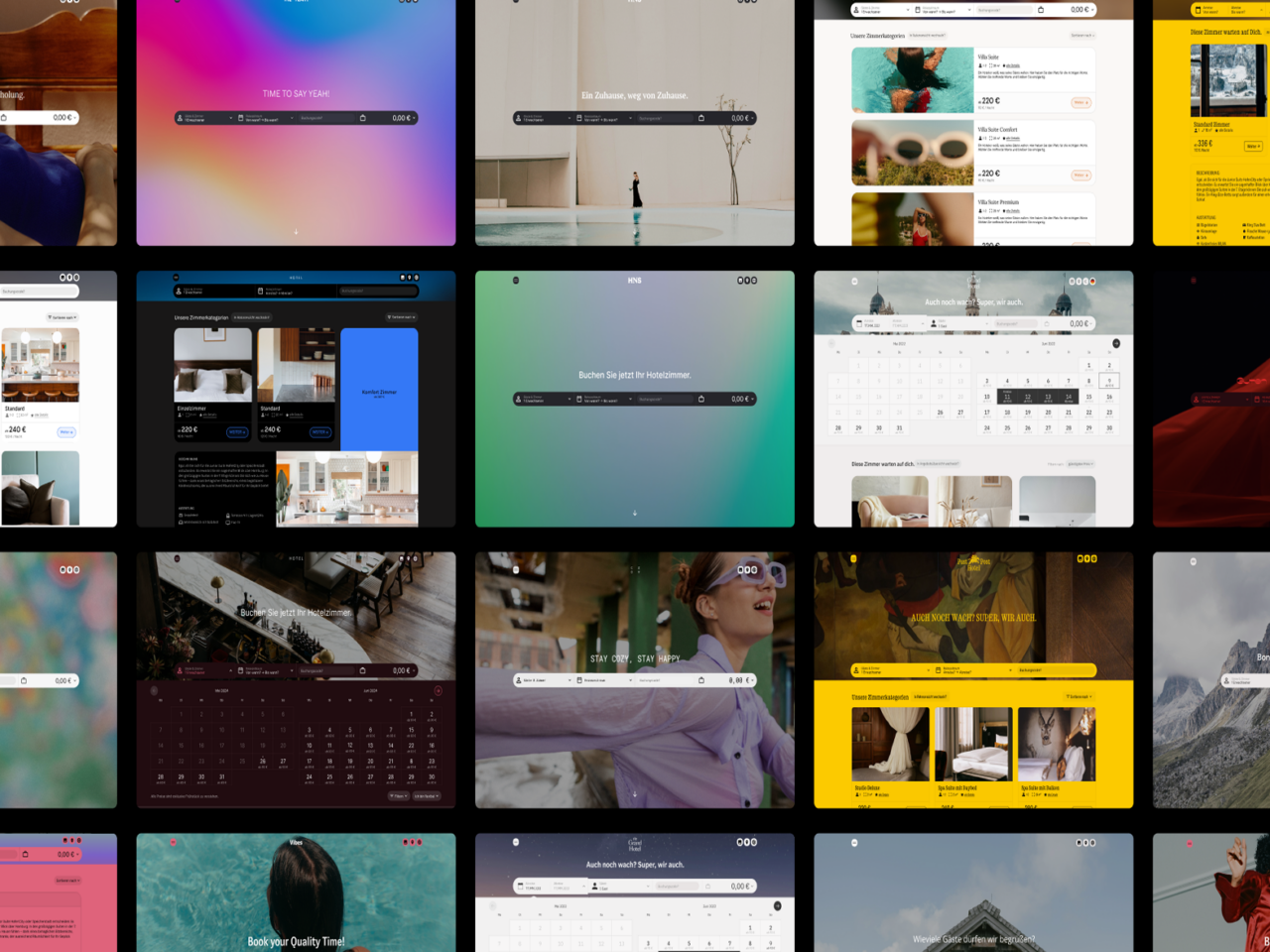This screenshot has width=1270, height=952.
Task: Click the HOTEL header title in the dark blue panel
Action: point(296,278)
